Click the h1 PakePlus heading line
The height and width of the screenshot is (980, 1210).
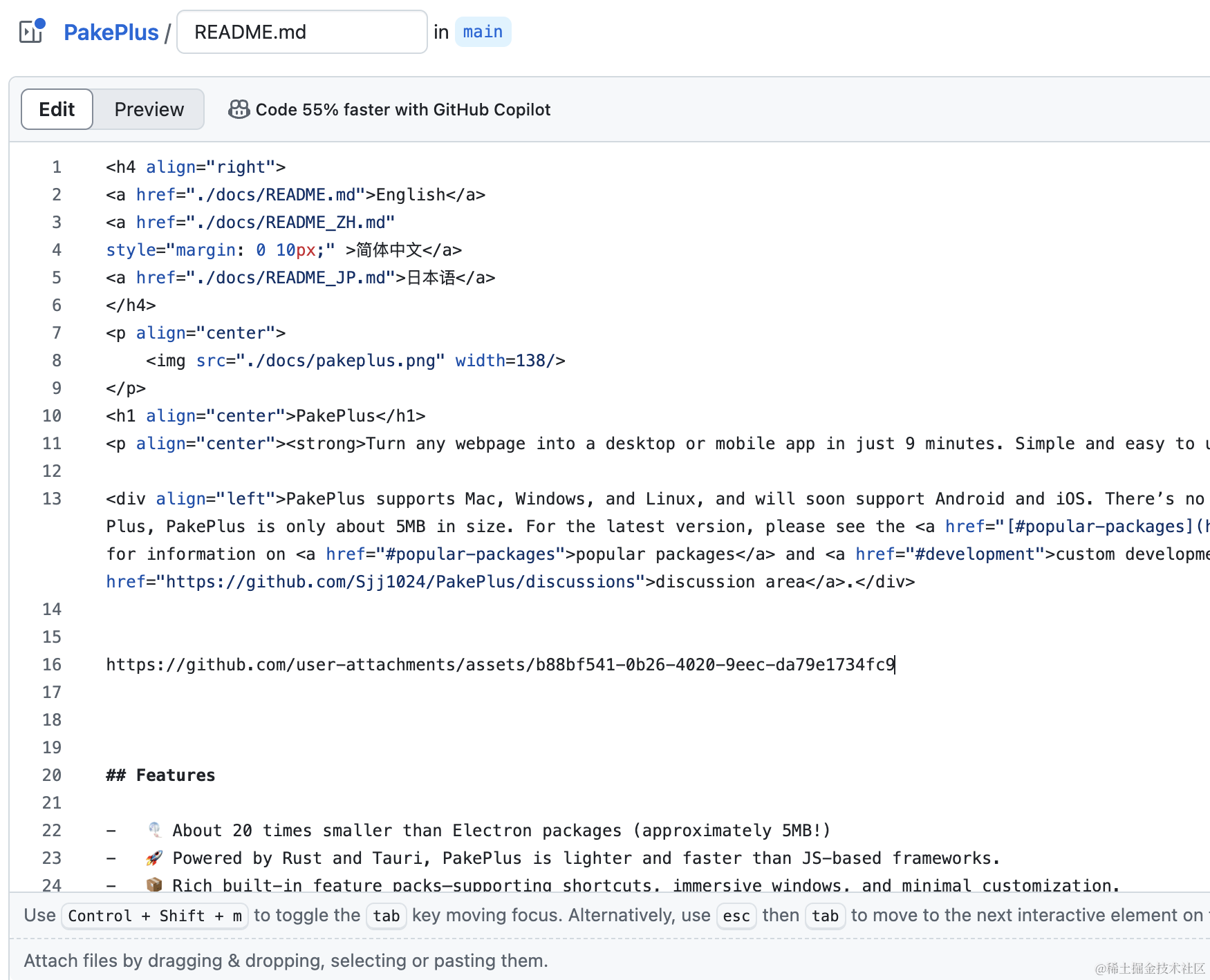tap(266, 416)
